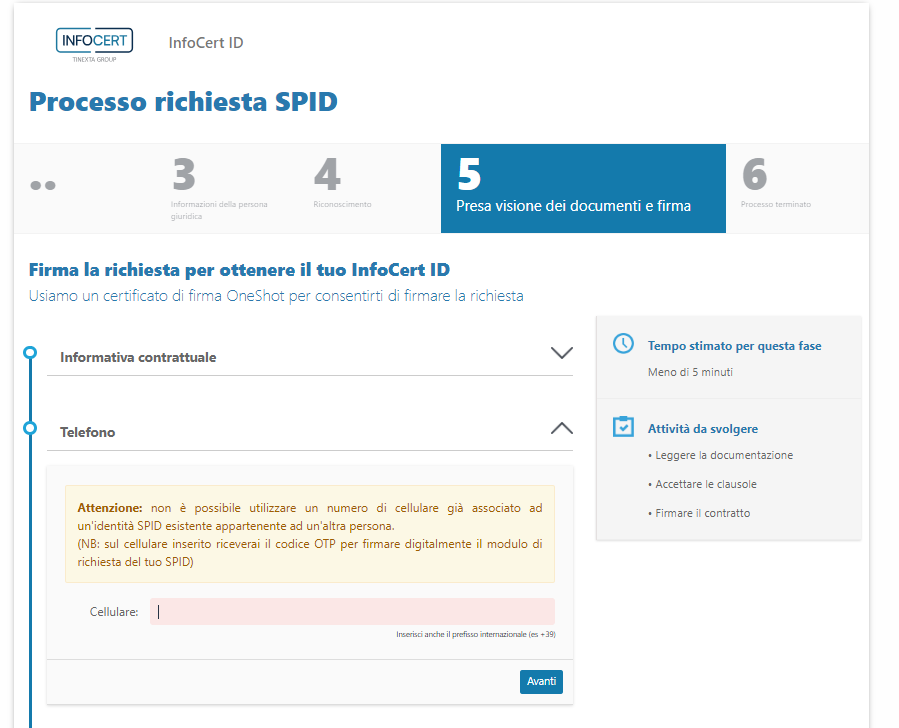899x728 pixels.
Task: Click the timeline circle next to Informativa contrattuale
Action: pos(30,353)
